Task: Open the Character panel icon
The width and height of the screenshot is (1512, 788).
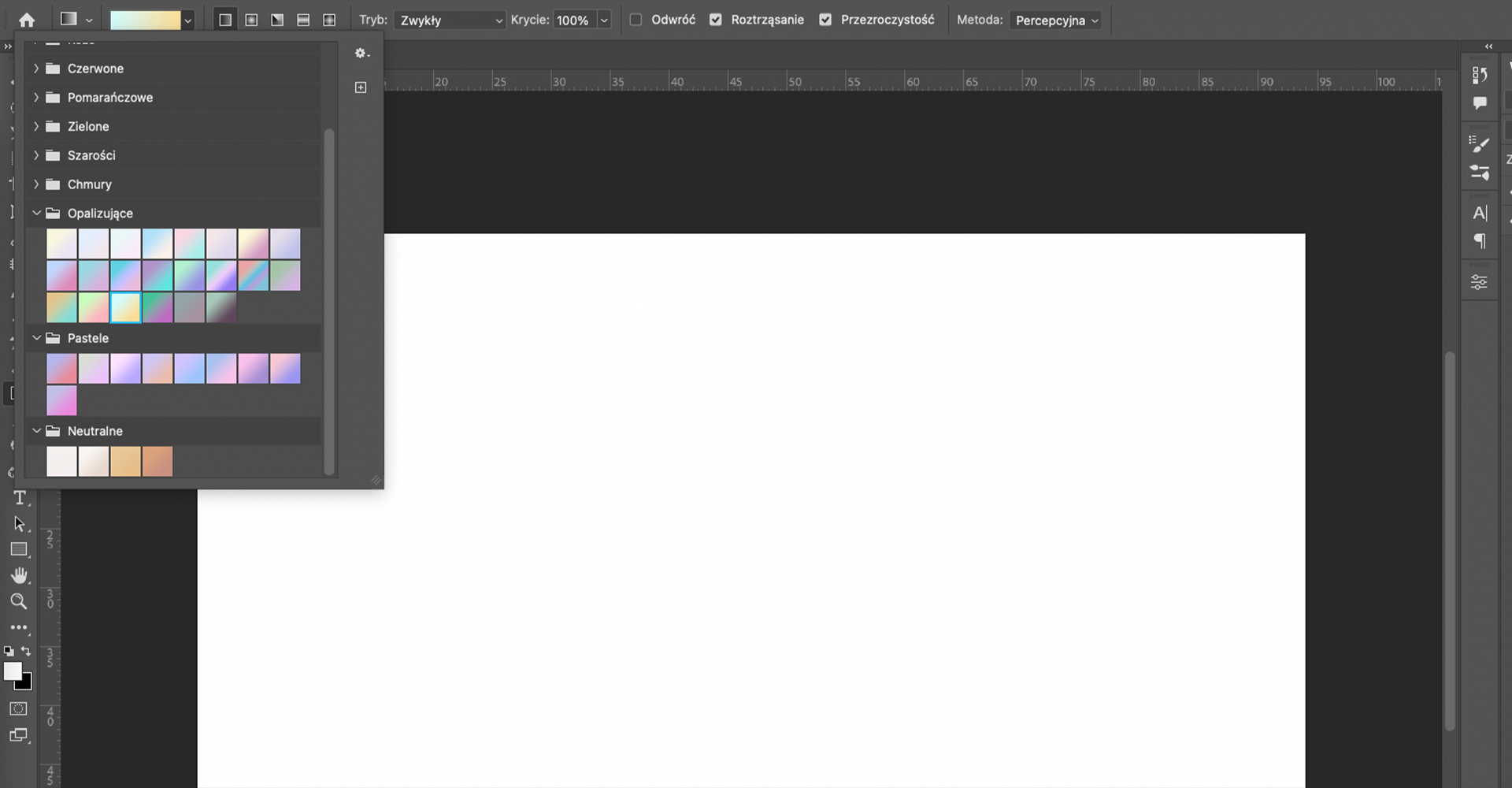Action: pos(1480,213)
